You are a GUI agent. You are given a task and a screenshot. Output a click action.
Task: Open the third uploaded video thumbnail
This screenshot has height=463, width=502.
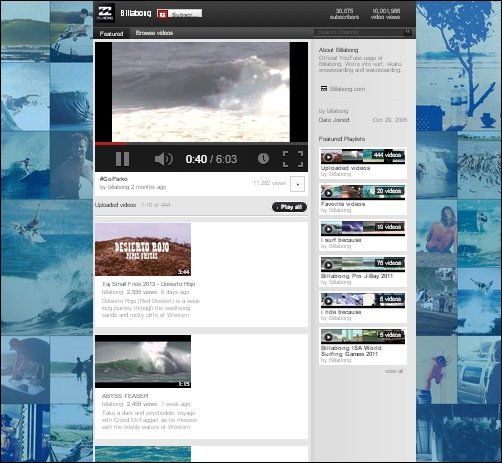tap(143, 454)
